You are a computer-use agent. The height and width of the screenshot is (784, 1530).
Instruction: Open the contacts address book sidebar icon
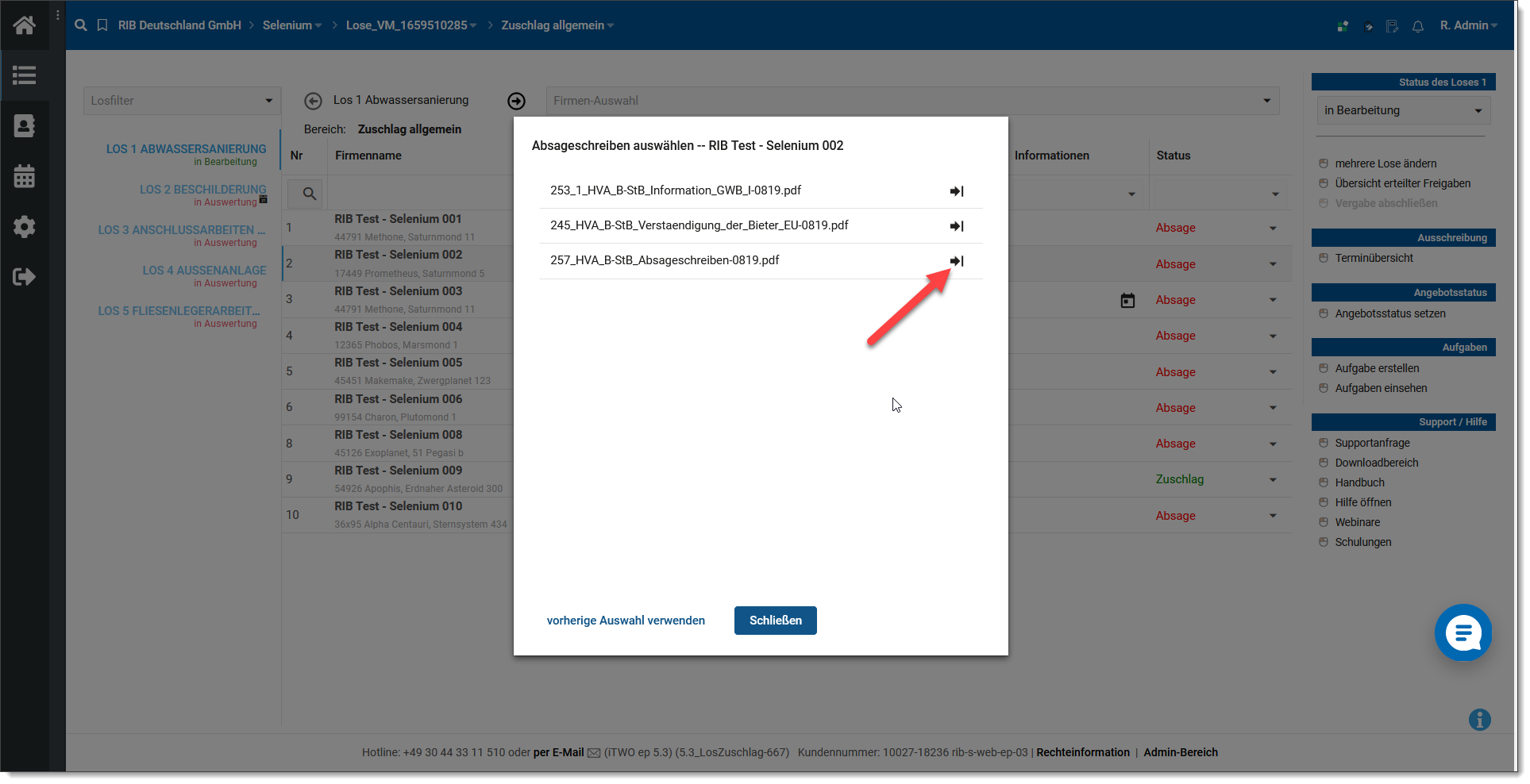[24, 125]
